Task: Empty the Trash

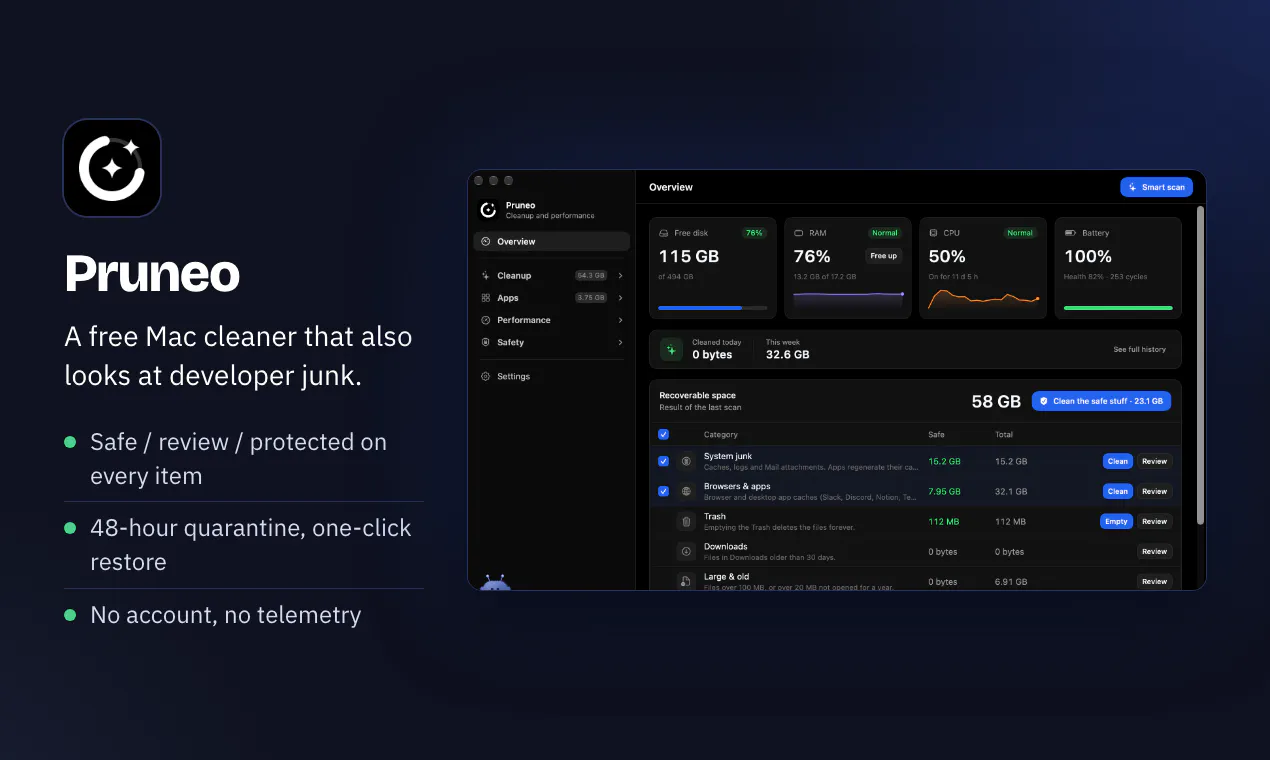Action: click(x=1117, y=522)
